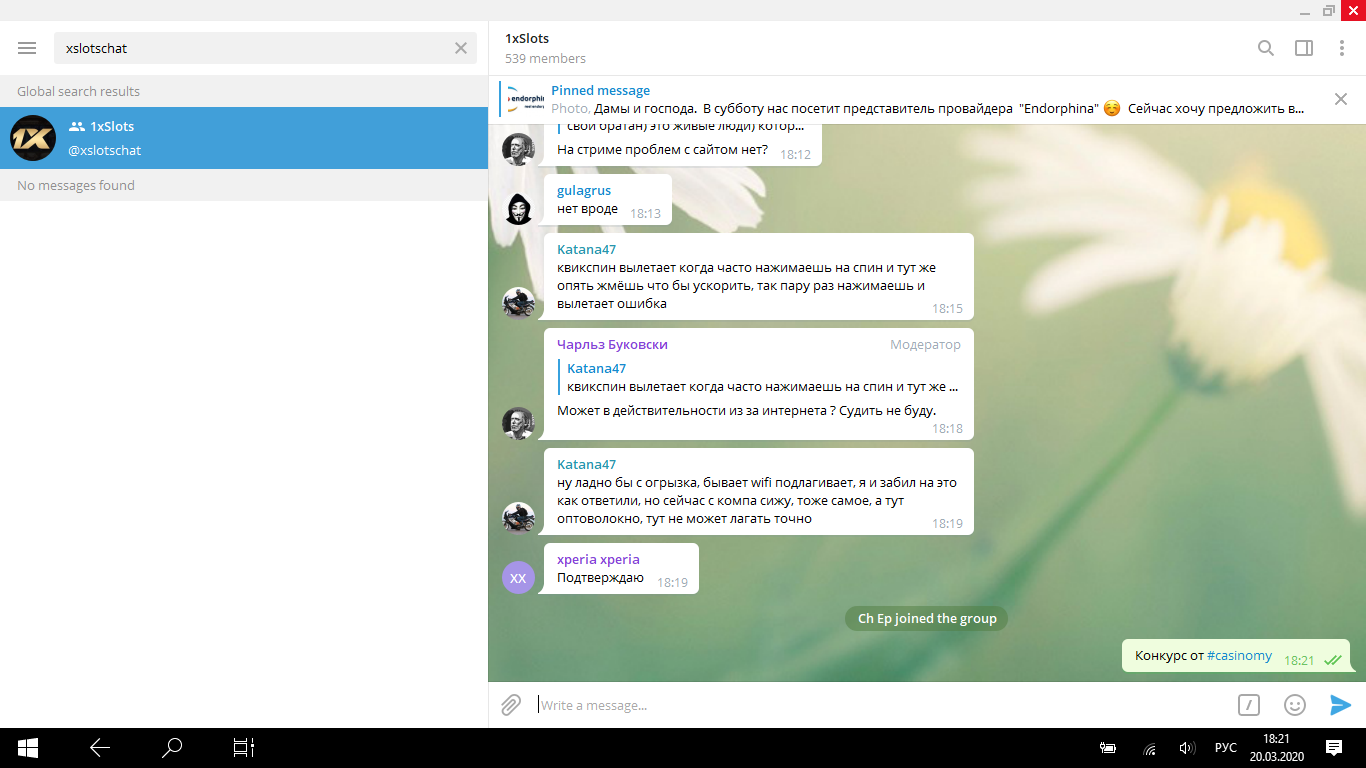Image resolution: width=1366 pixels, height=768 pixels.
Task: Open the hamburger main menu
Action: click(x=27, y=48)
